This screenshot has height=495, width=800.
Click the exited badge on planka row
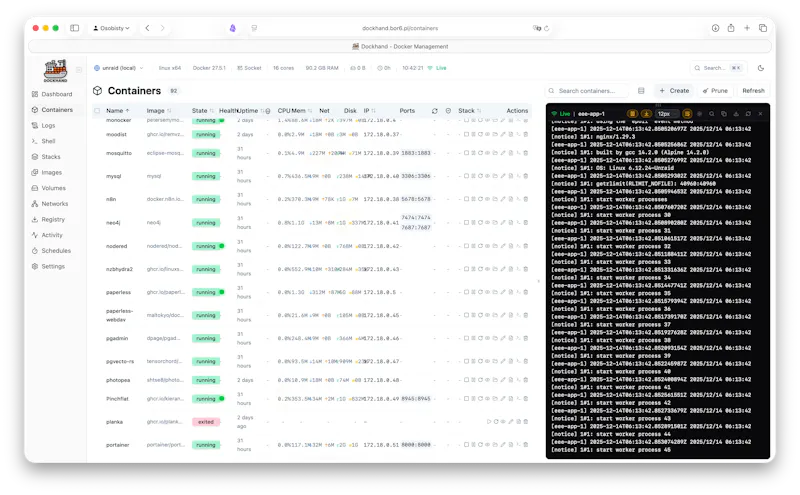(206, 422)
